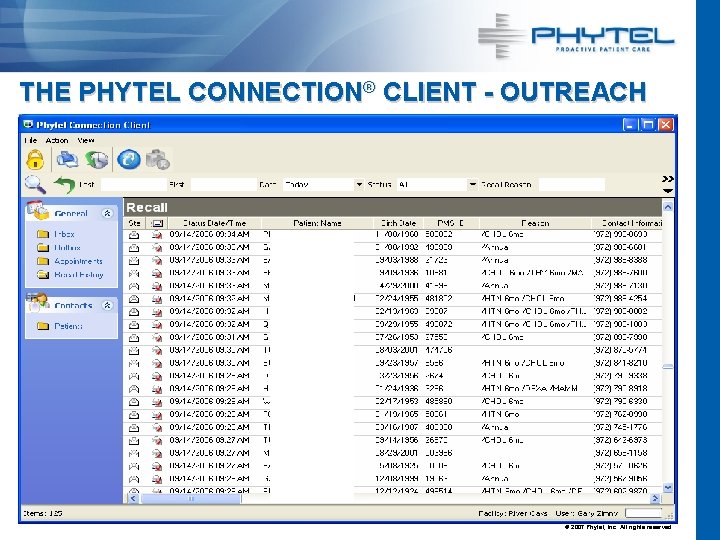
Task: Click the clock with green arrow icon
Action: (97, 160)
